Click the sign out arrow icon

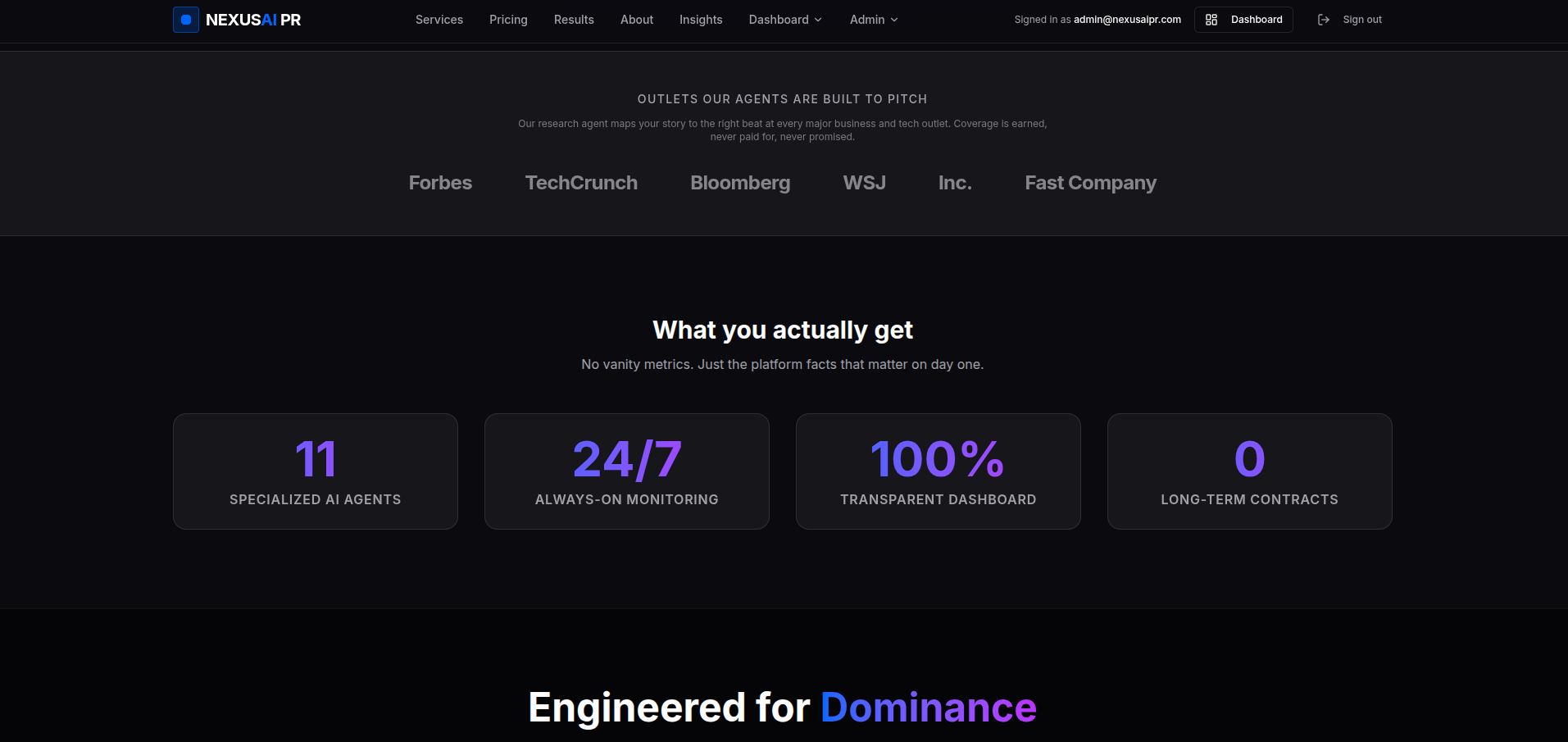tap(1324, 20)
